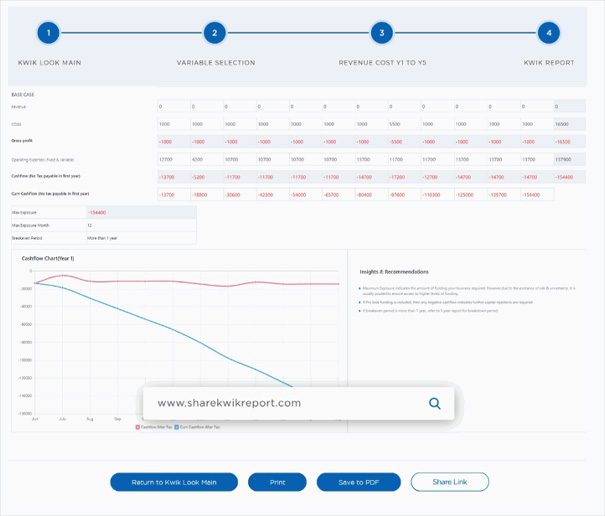This screenshot has height=516, width=605.
Task: Click the Max Exposure value -154400
Action: (x=98, y=212)
